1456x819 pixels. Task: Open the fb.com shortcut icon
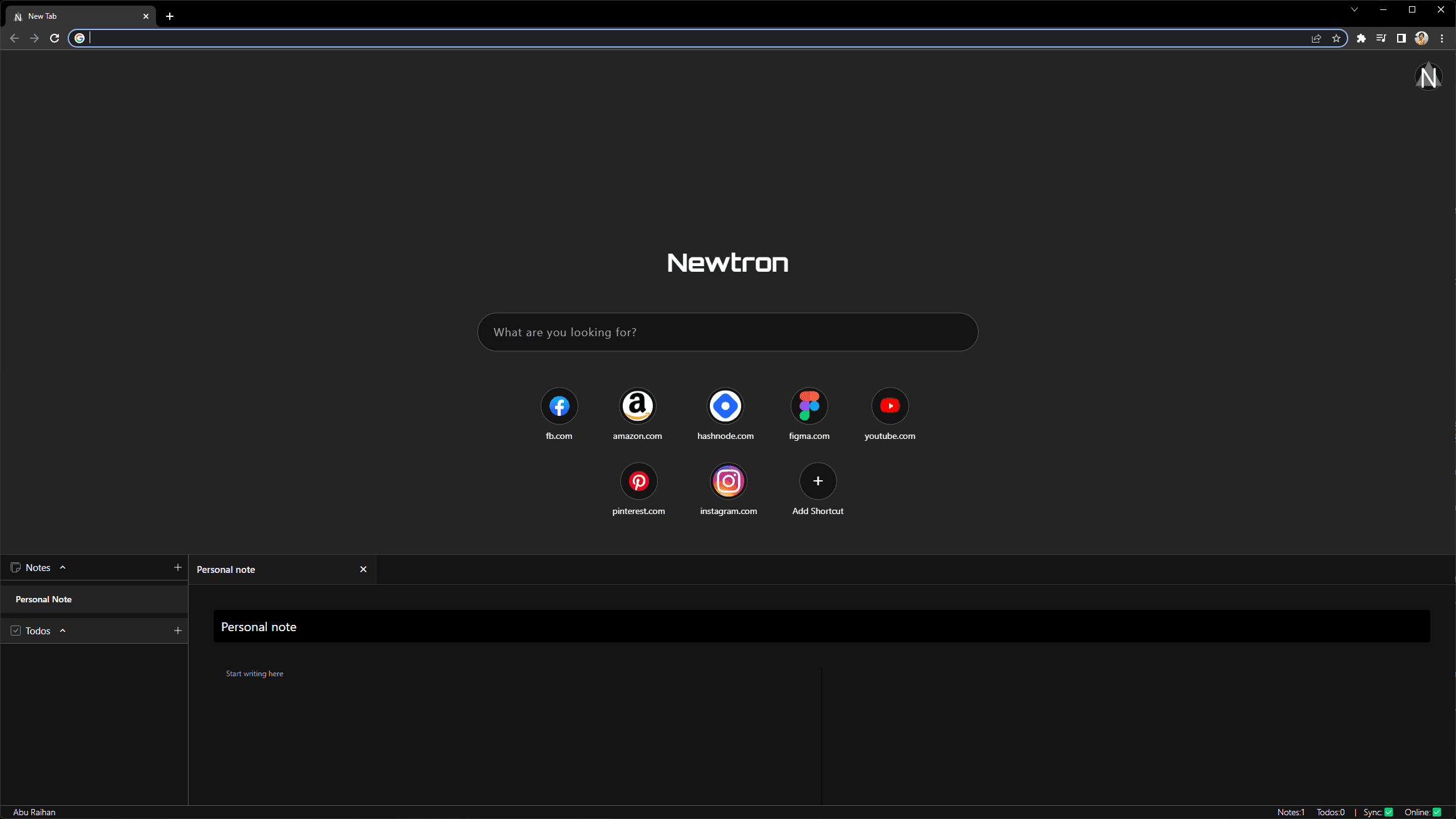point(559,406)
